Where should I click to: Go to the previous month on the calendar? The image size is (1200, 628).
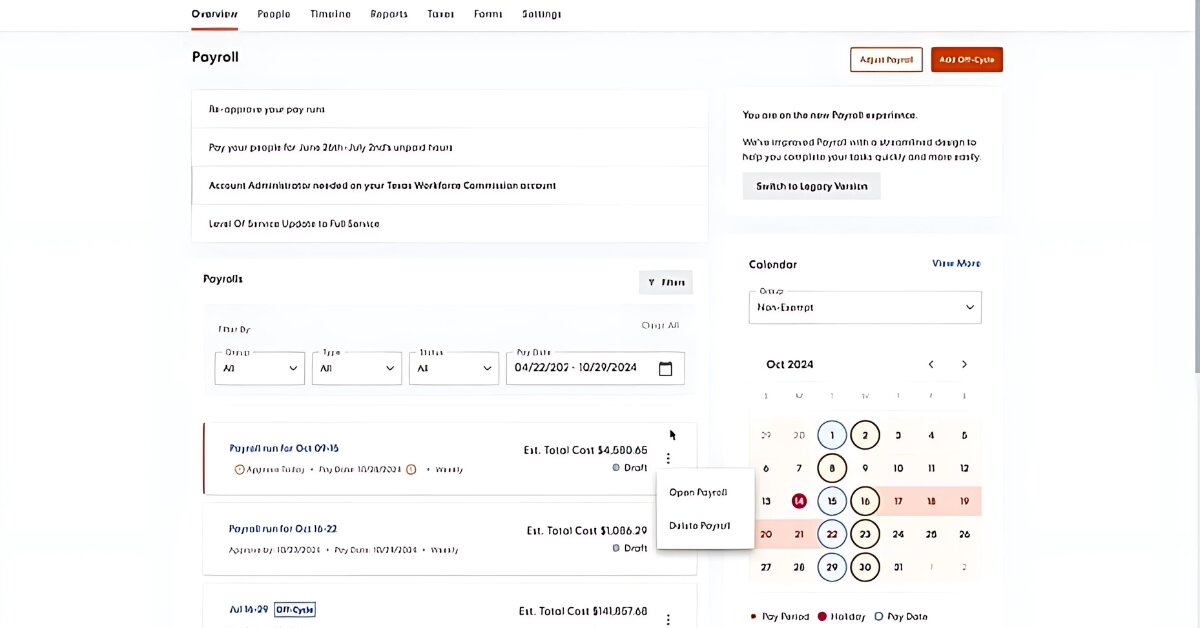[930, 364]
